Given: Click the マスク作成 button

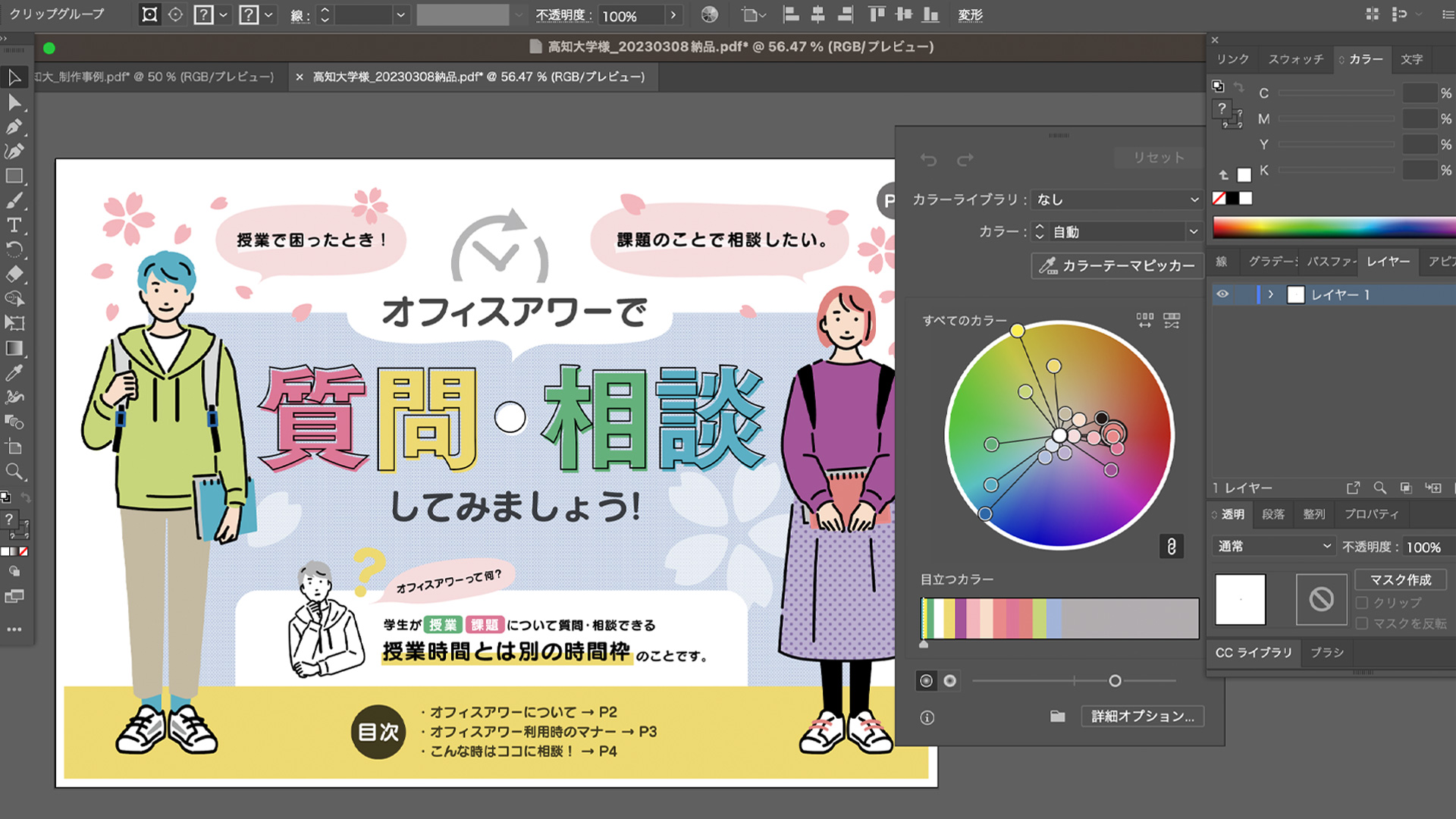Looking at the screenshot, I should pyautogui.click(x=1401, y=580).
